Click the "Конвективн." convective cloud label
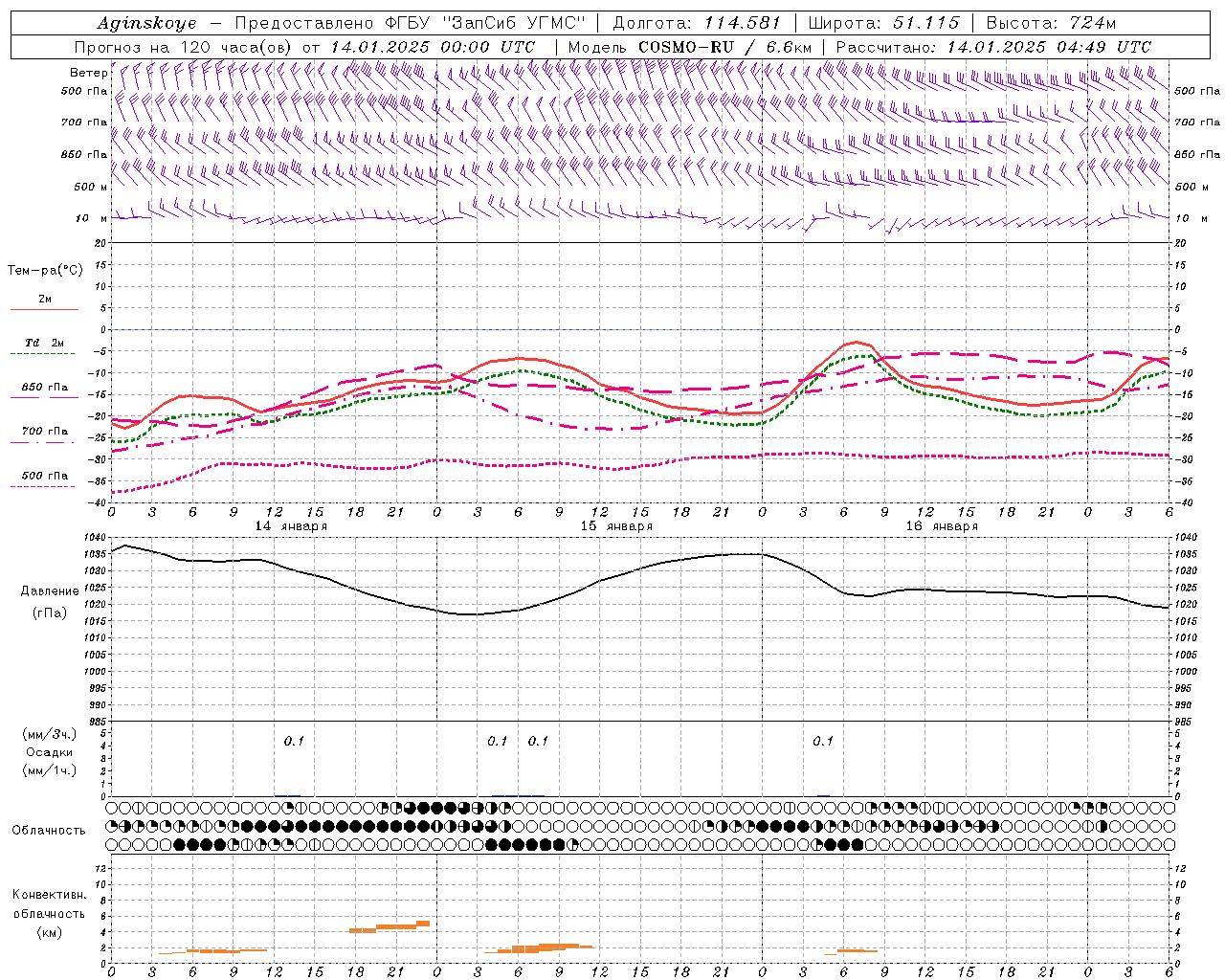The height and width of the screenshot is (980, 1225). pos(49,895)
